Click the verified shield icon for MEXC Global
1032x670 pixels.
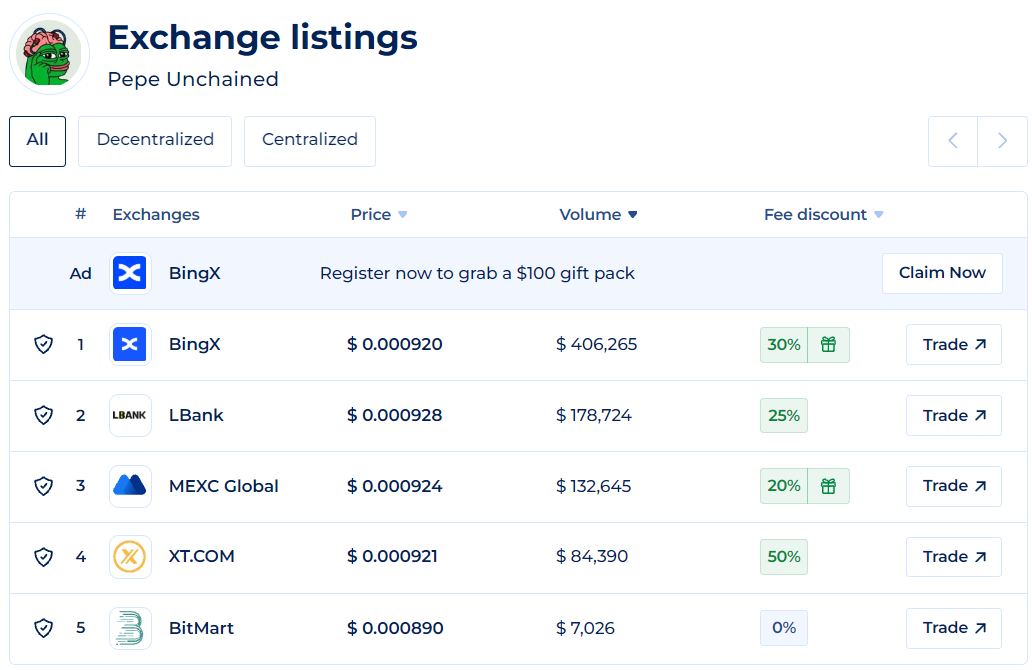[x=43, y=486]
